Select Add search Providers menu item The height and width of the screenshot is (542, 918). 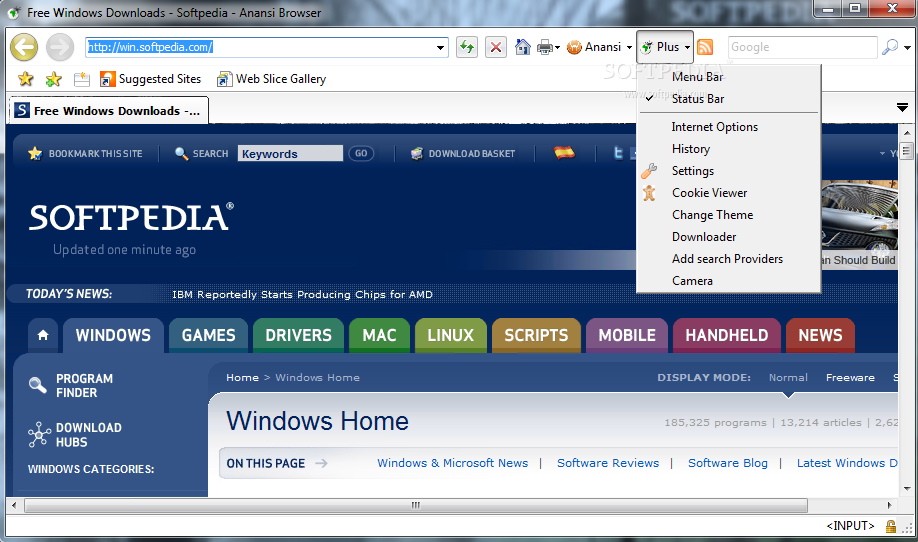728,259
